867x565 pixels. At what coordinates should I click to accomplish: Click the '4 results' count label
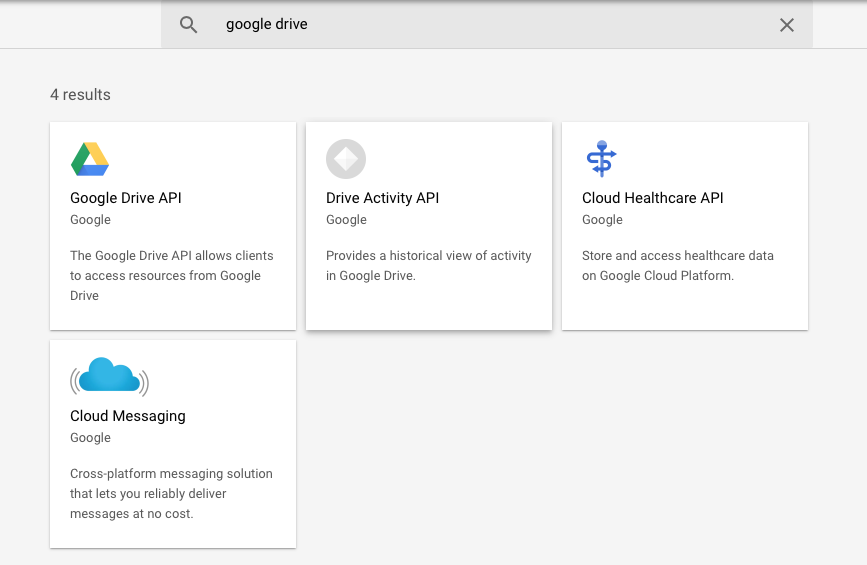(x=80, y=95)
